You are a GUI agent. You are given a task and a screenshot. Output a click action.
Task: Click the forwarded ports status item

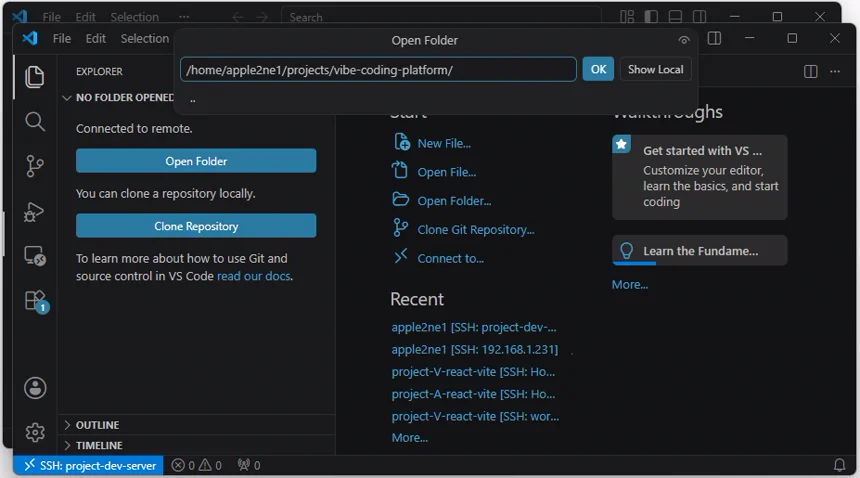pos(248,465)
